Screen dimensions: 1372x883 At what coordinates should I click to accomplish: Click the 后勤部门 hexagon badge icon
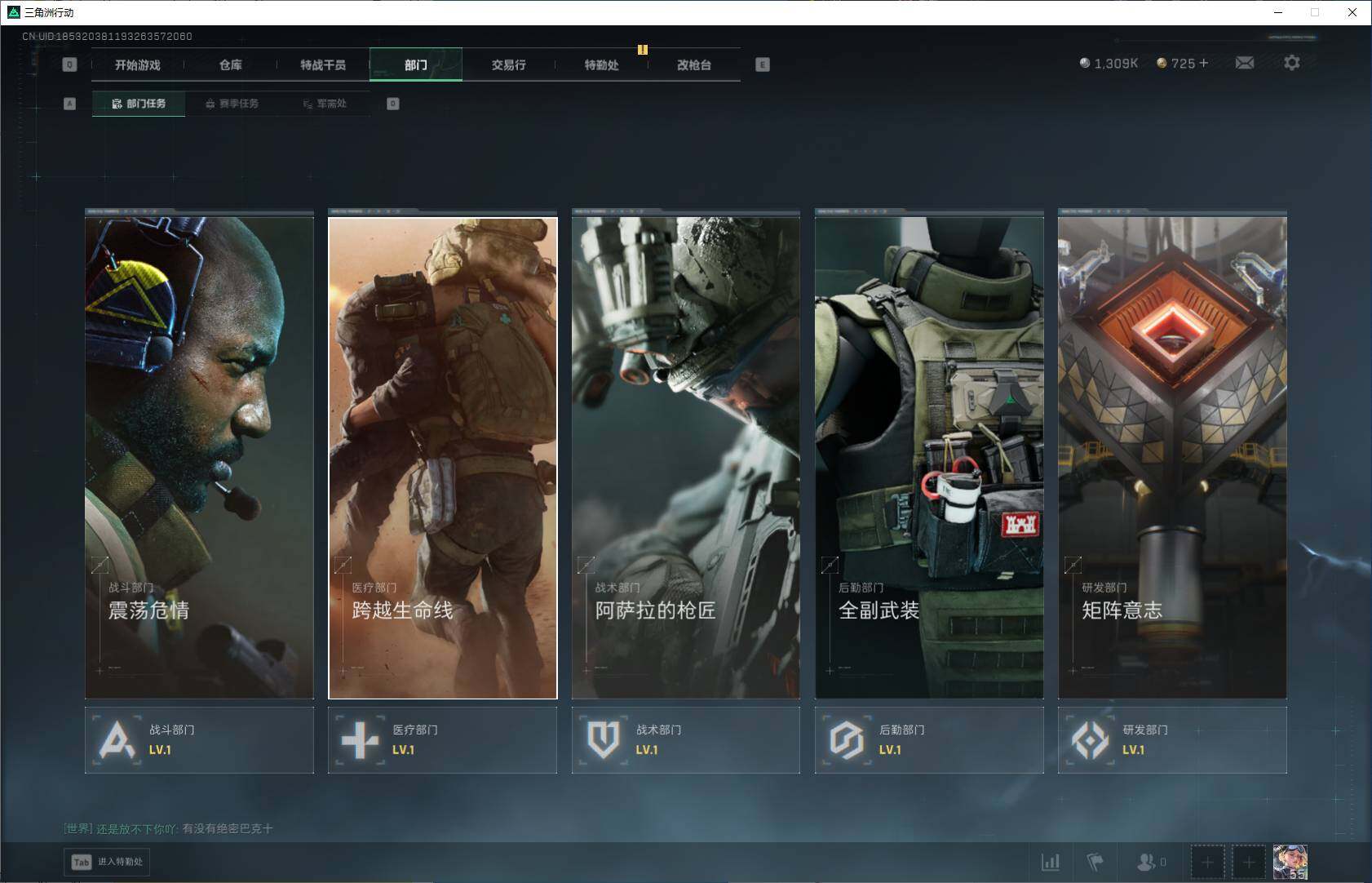(847, 740)
